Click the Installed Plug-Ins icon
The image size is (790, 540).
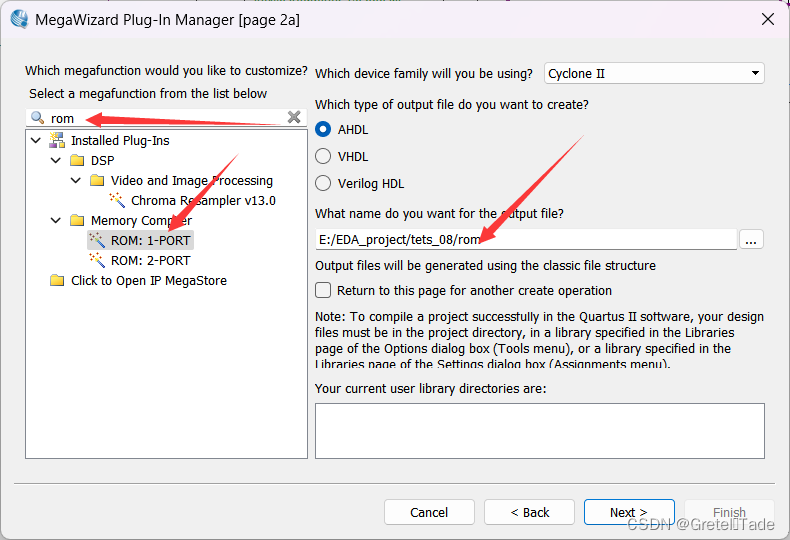pyautogui.click(x=57, y=140)
